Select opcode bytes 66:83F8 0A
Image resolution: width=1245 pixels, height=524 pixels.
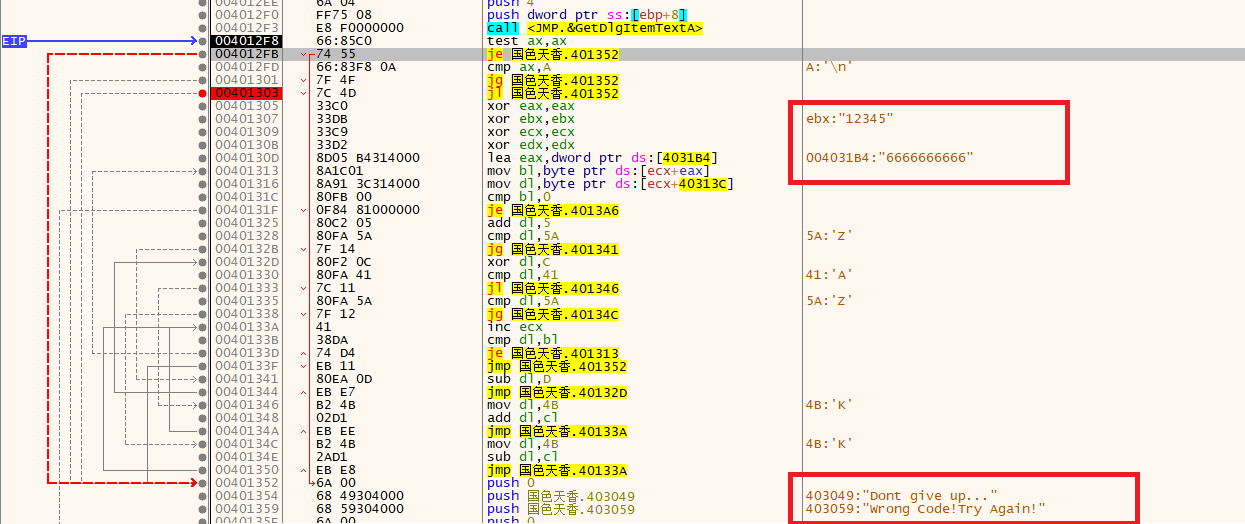[x=357, y=67]
